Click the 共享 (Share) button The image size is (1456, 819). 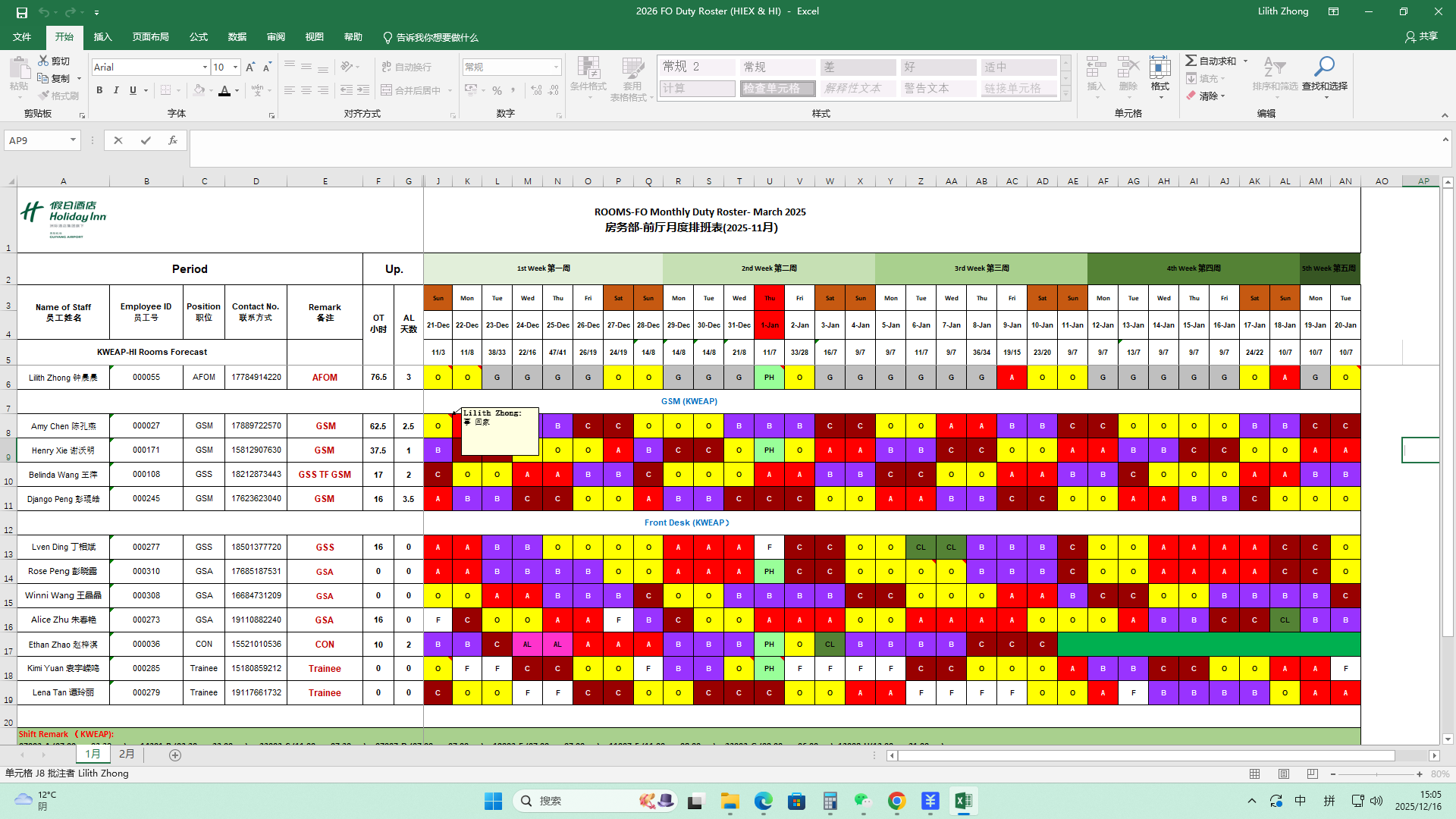click(1421, 36)
